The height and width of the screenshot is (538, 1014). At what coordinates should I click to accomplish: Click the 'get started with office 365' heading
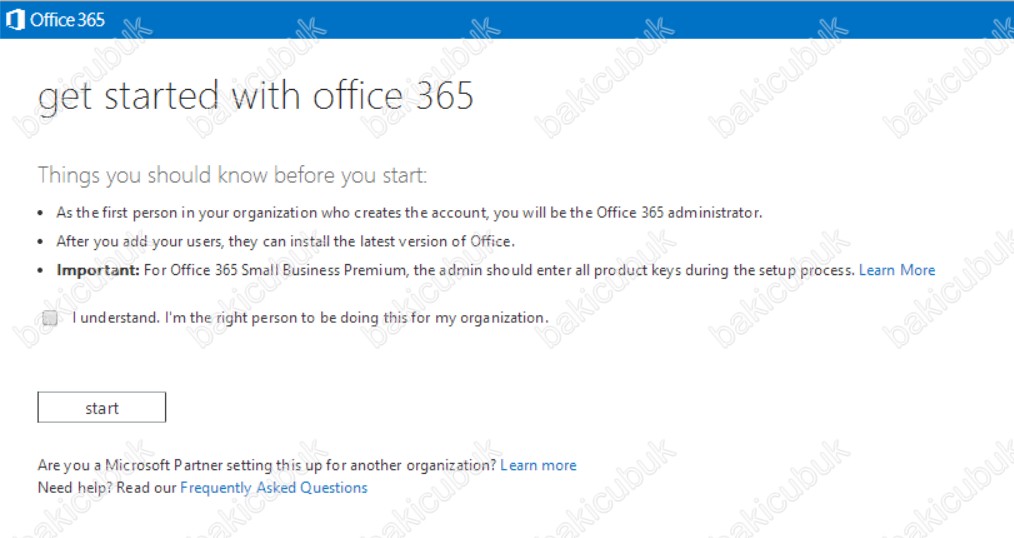pos(256,96)
